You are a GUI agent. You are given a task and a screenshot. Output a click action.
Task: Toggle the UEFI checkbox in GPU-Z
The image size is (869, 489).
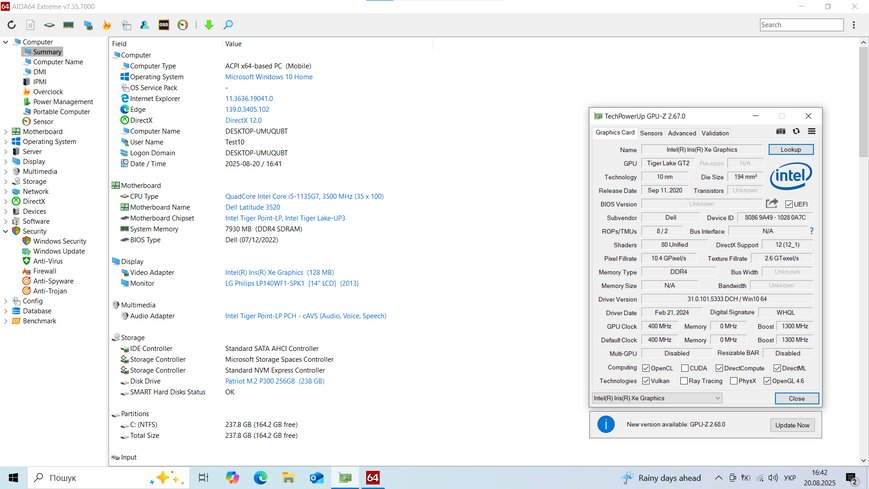[x=789, y=204]
